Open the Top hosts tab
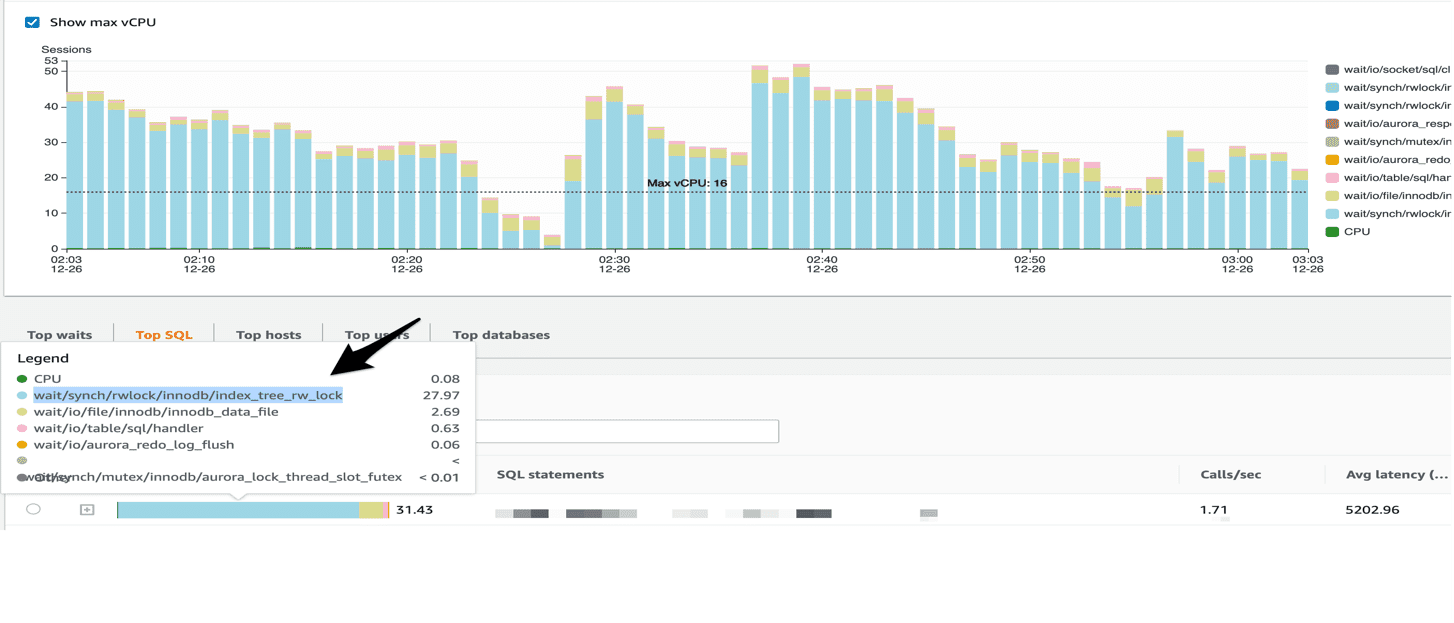 pos(268,335)
